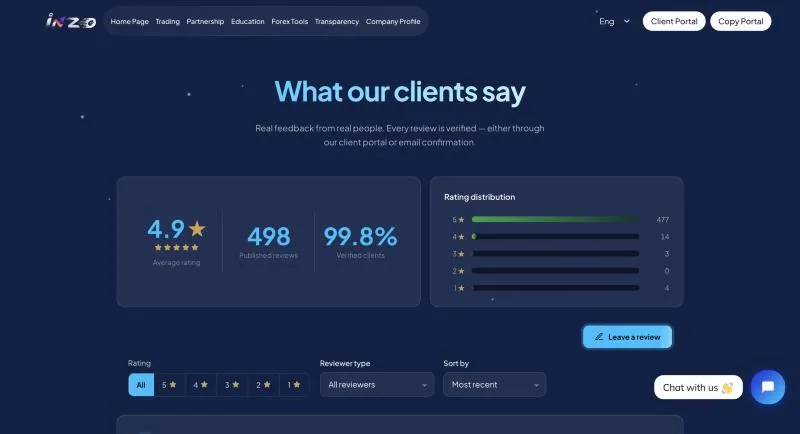Screen dimensions: 800x434
Task: Open the Most recent sort dropdown
Action: point(494,385)
